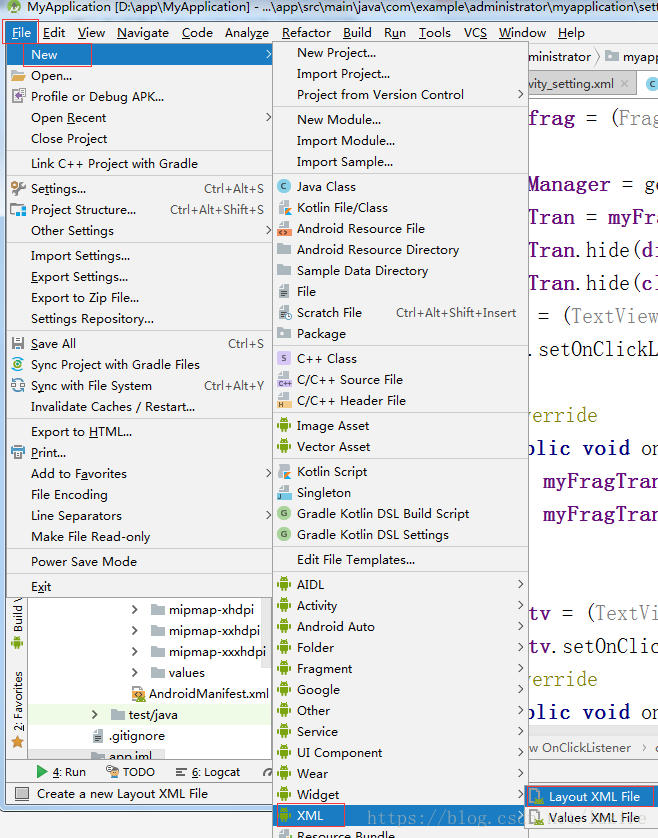The image size is (658, 838).
Task: Open the 4: Run tool window button
Action: (61, 772)
